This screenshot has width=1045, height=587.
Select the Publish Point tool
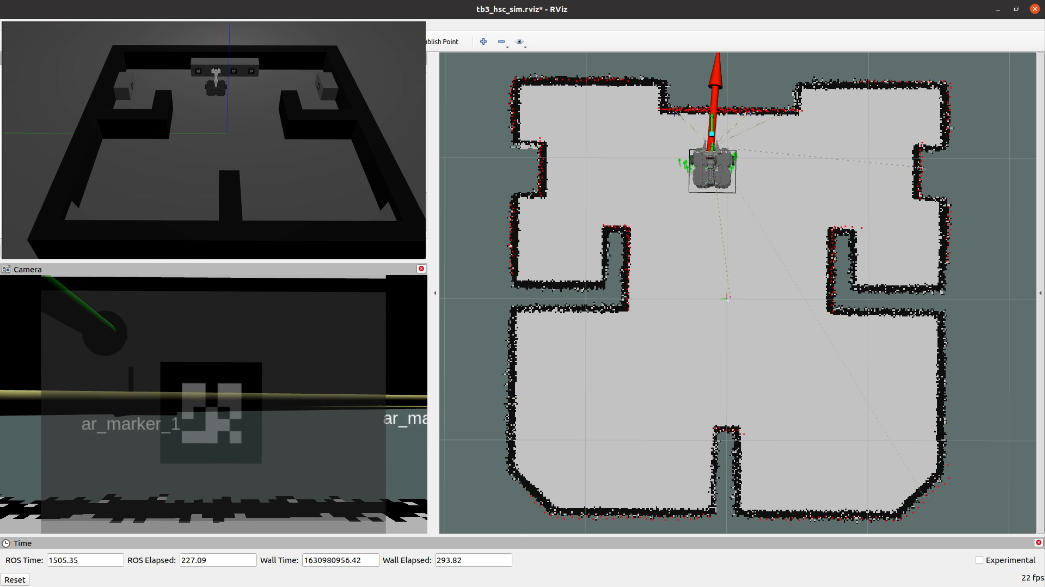tap(441, 42)
